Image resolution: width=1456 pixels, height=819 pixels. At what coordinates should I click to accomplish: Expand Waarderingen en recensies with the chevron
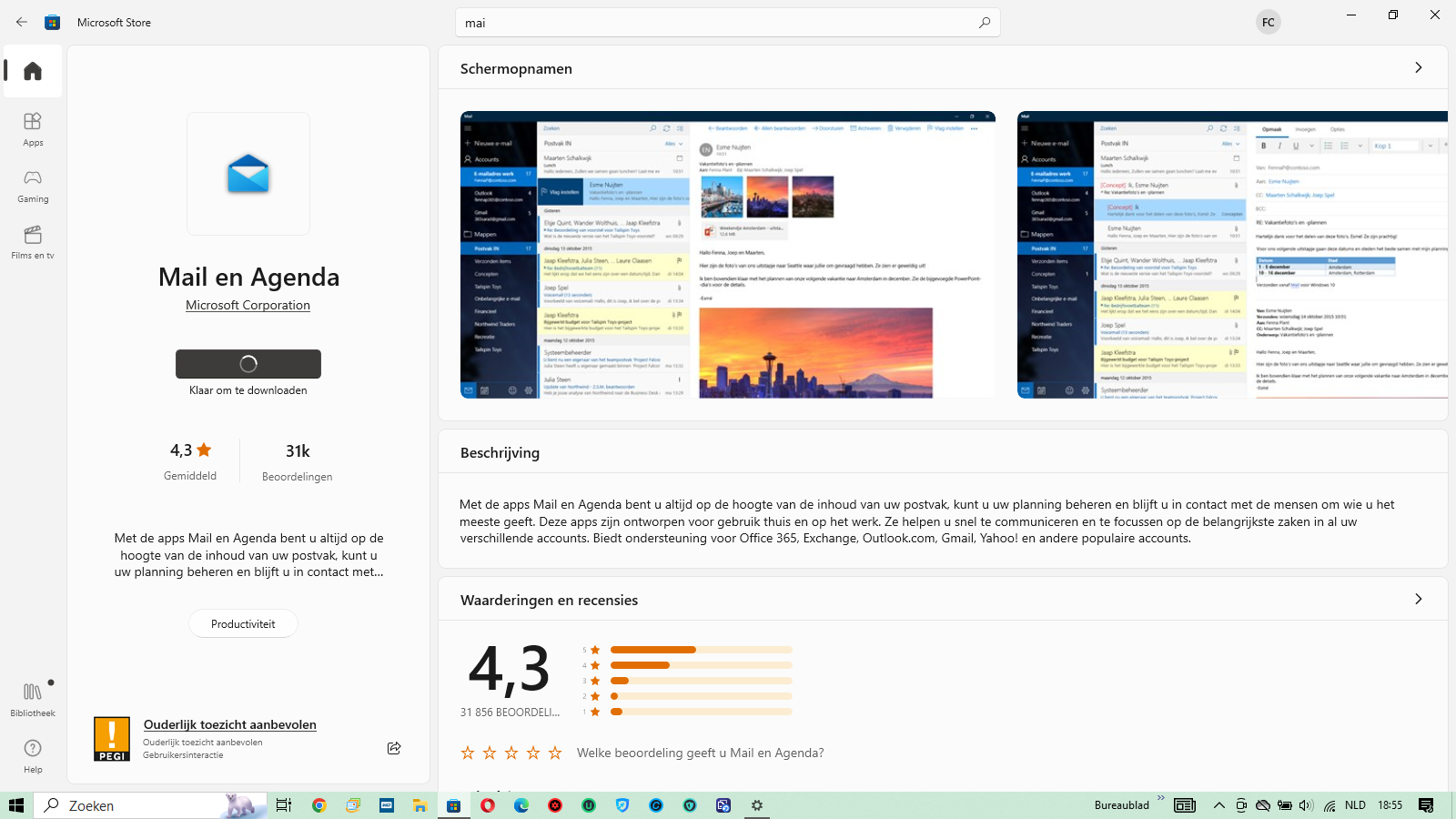(1418, 599)
